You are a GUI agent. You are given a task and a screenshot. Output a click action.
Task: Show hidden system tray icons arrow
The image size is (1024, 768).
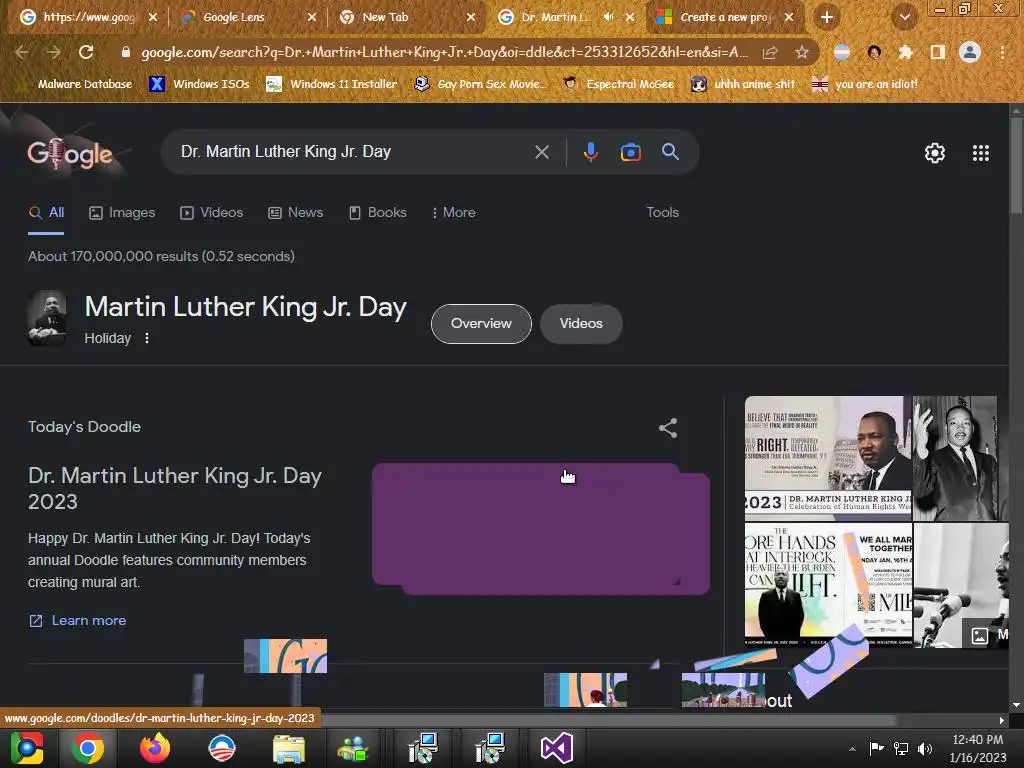[x=852, y=749]
